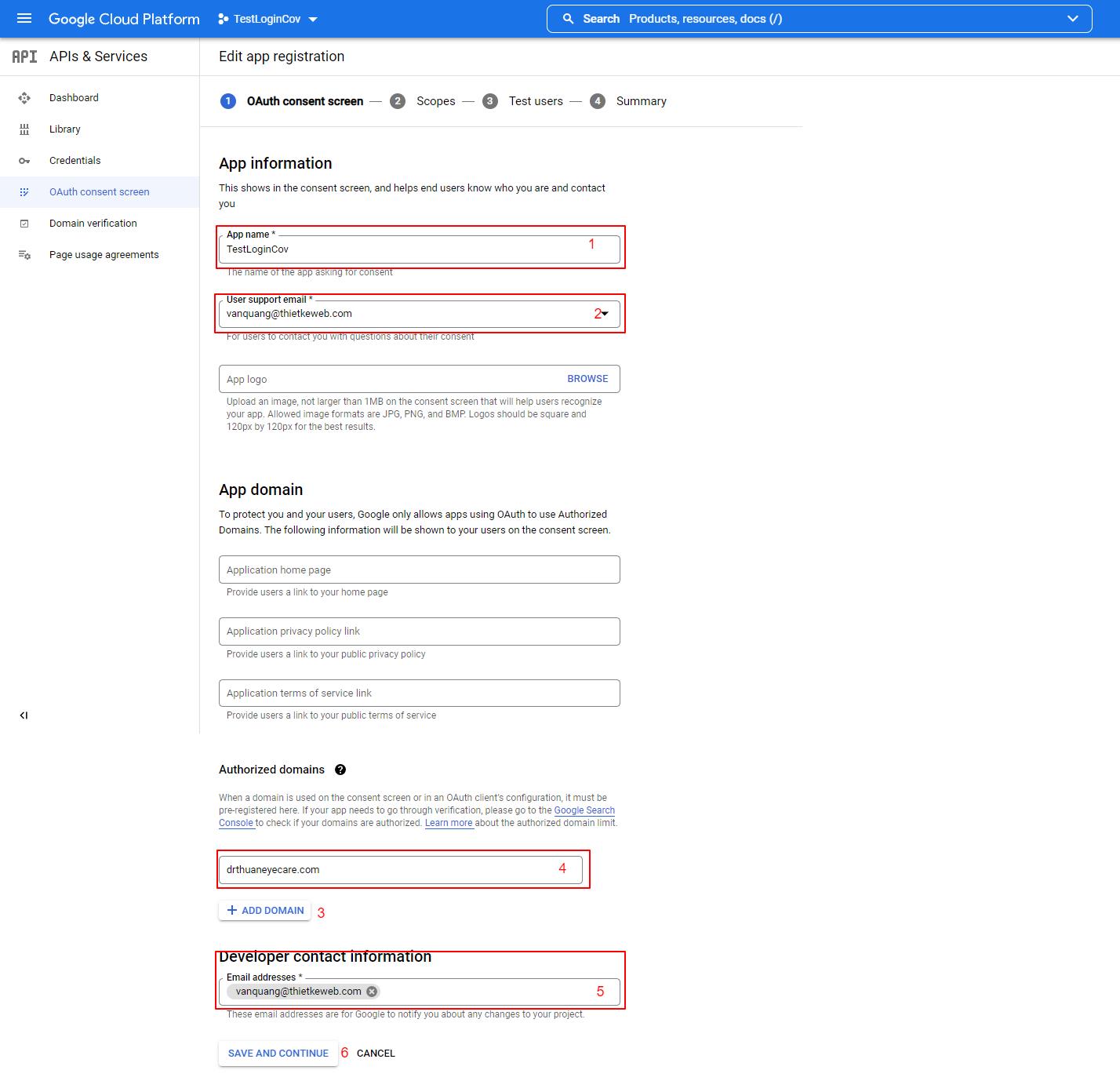The width and height of the screenshot is (1120, 1081).
Task: Click the Application privacy policy link field
Action: pos(420,631)
